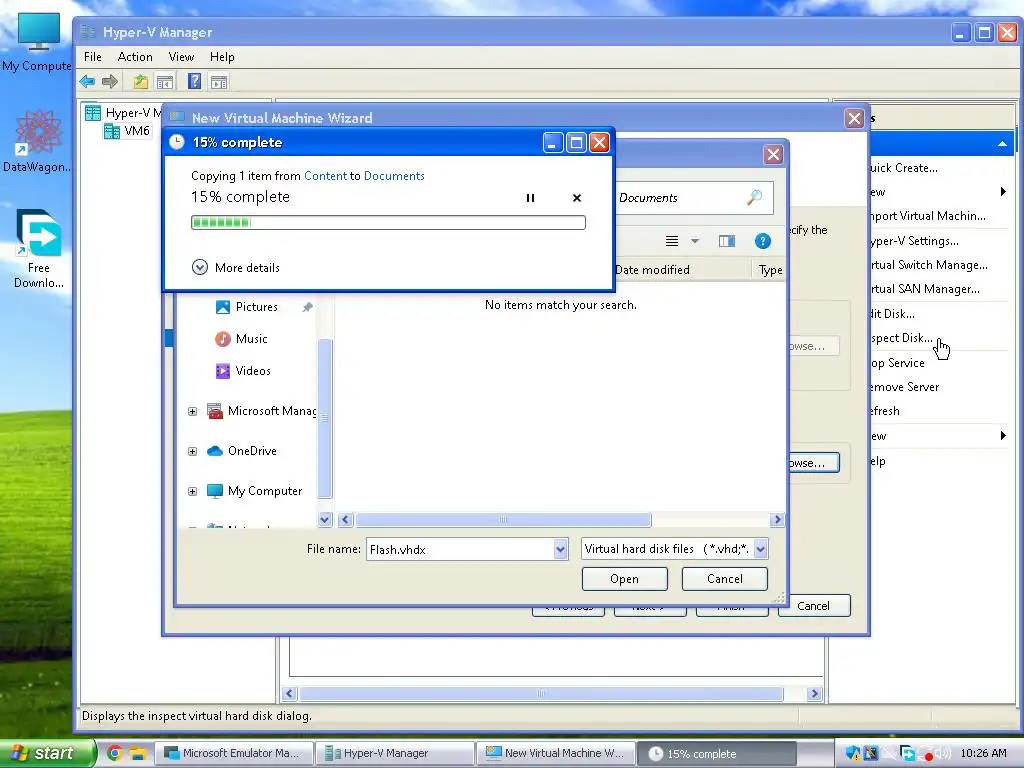Open DataWagon desktop shortcut
This screenshot has width=1024, height=768.
point(37,141)
